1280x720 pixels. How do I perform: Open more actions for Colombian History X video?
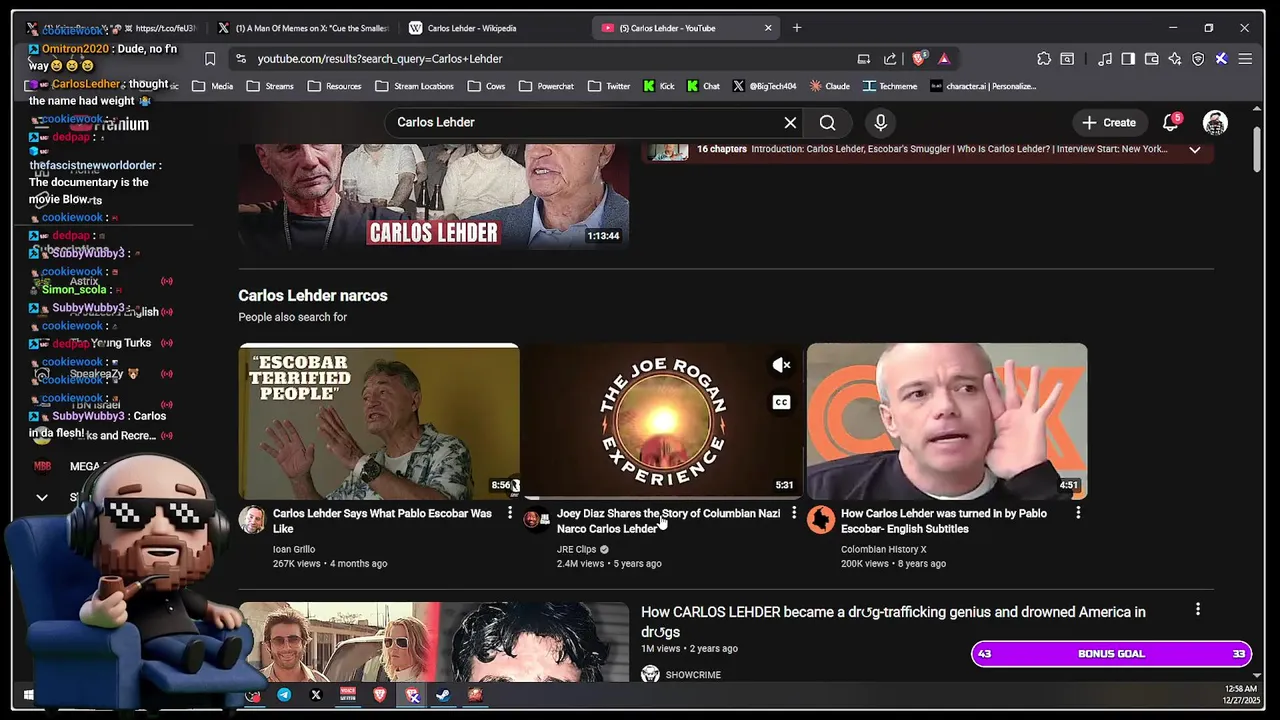[1078, 513]
